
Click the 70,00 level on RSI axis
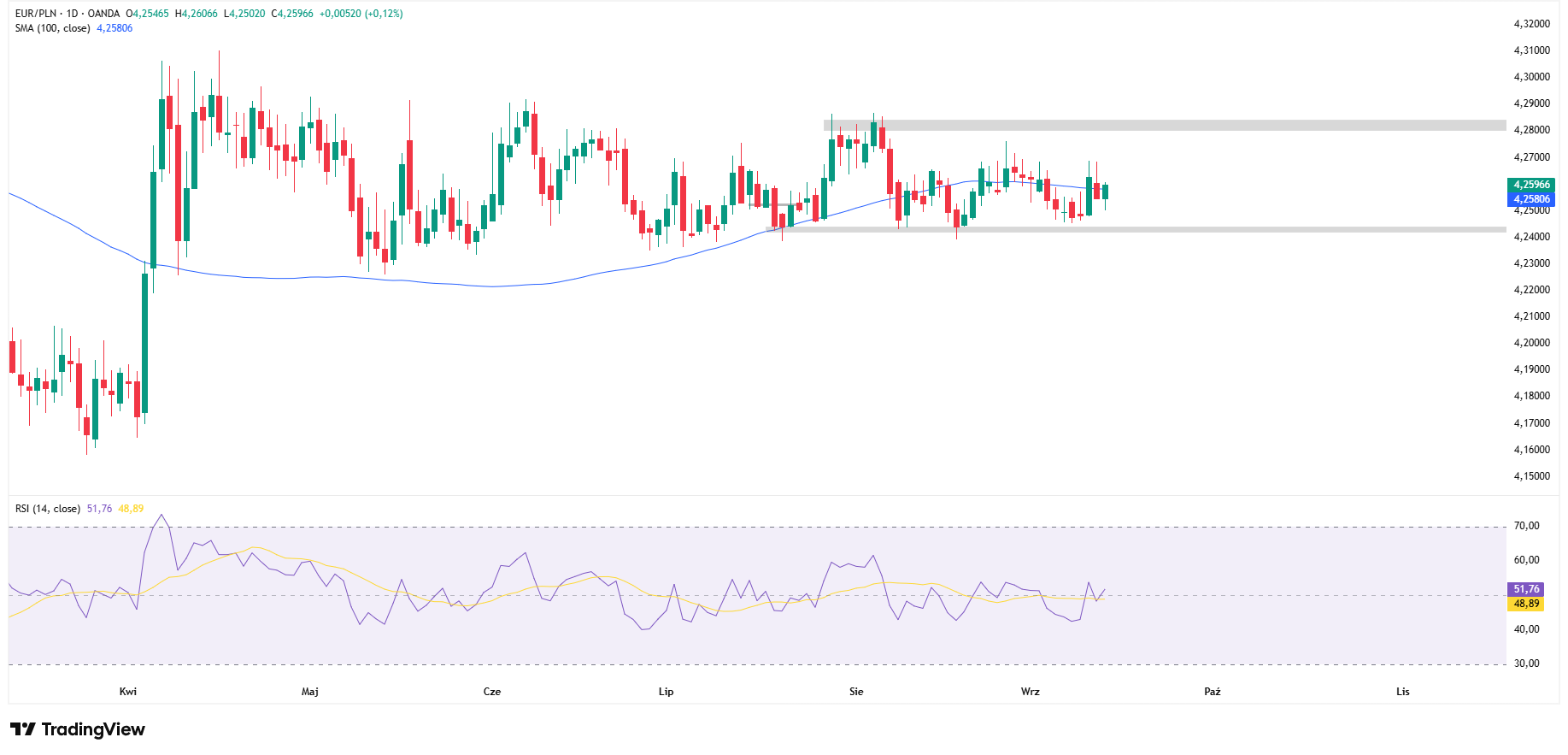[x=1526, y=526]
